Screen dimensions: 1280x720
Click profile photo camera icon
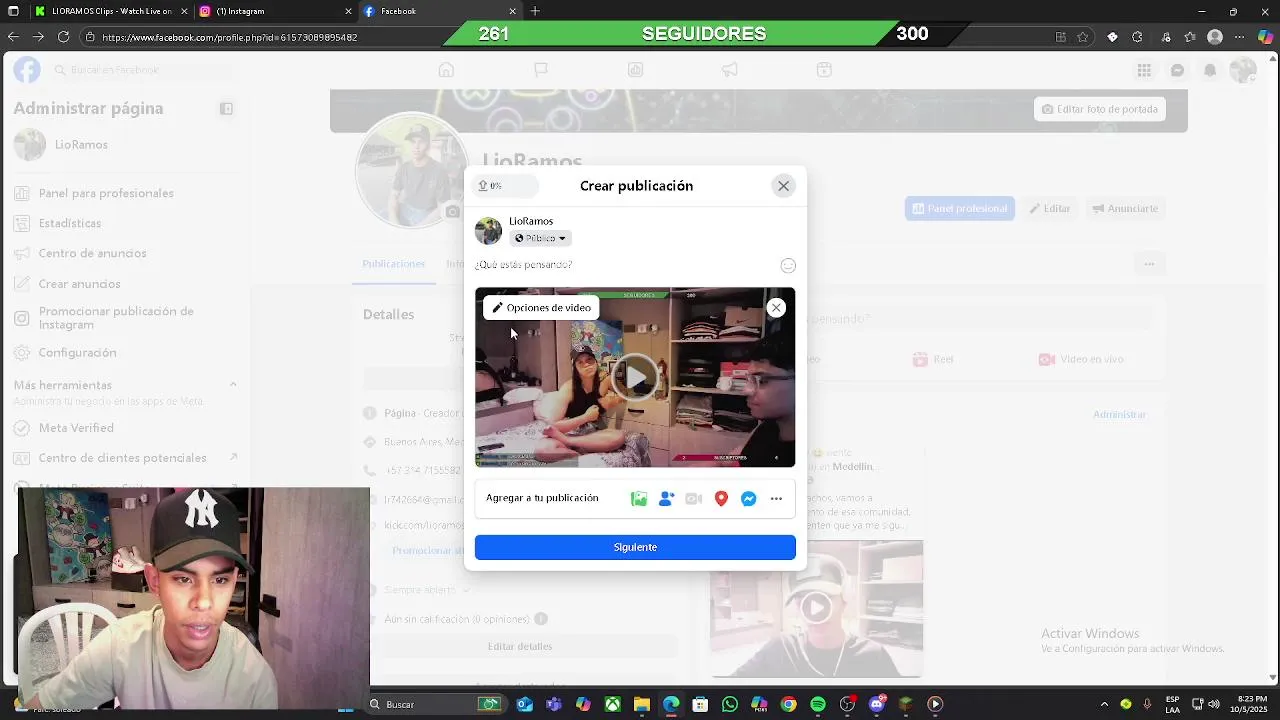pos(453,211)
